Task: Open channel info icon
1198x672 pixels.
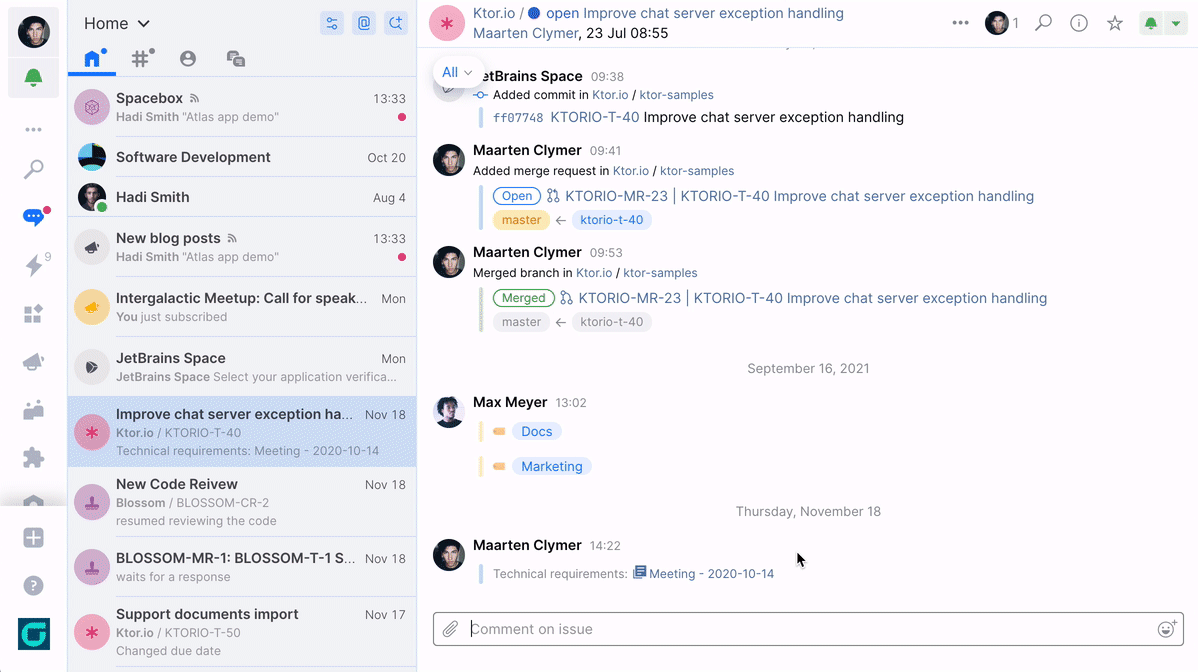Action: click(1079, 23)
